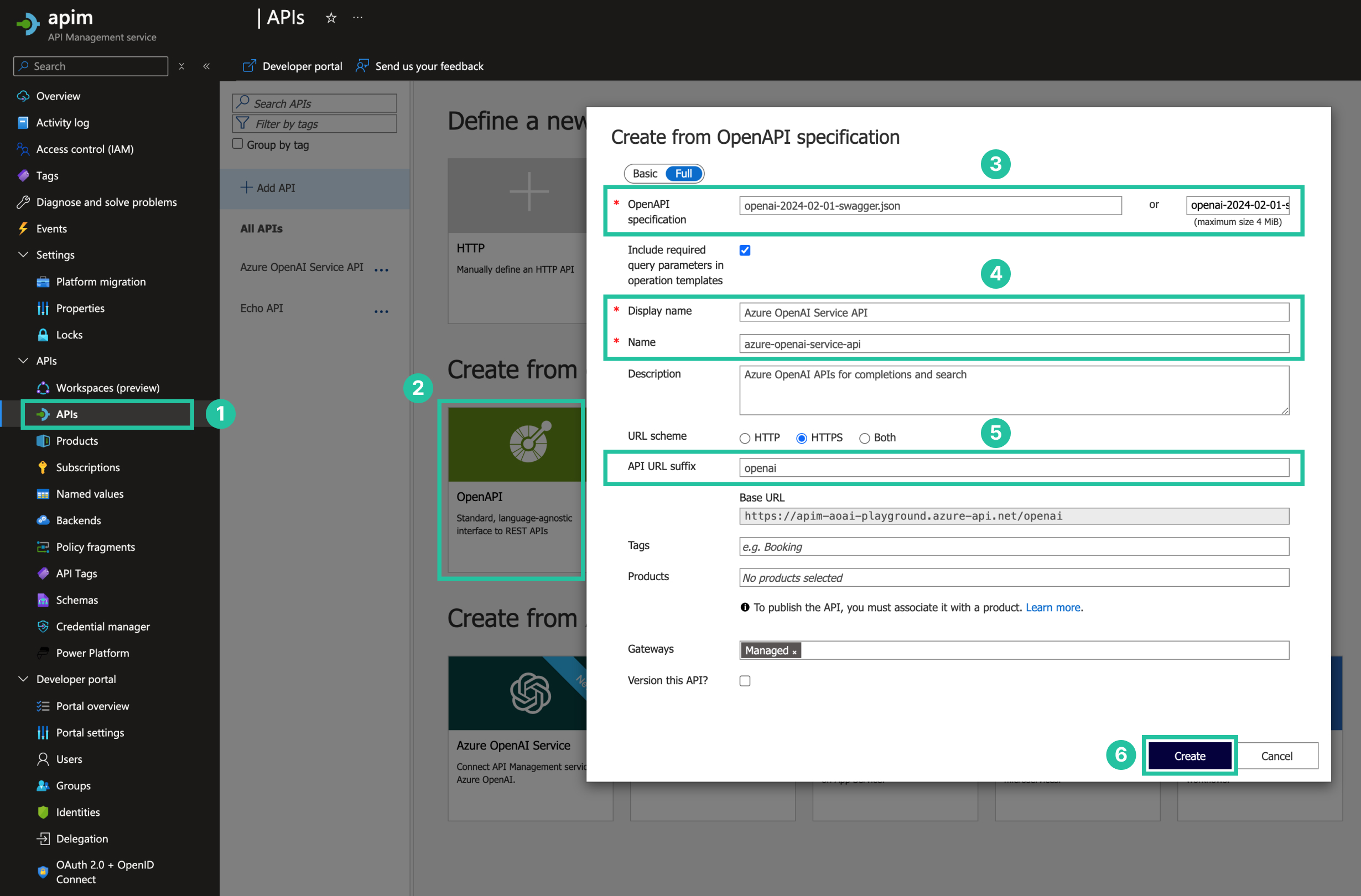
Task: Remove the Managed gateway tag
Action: (x=794, y=652)
